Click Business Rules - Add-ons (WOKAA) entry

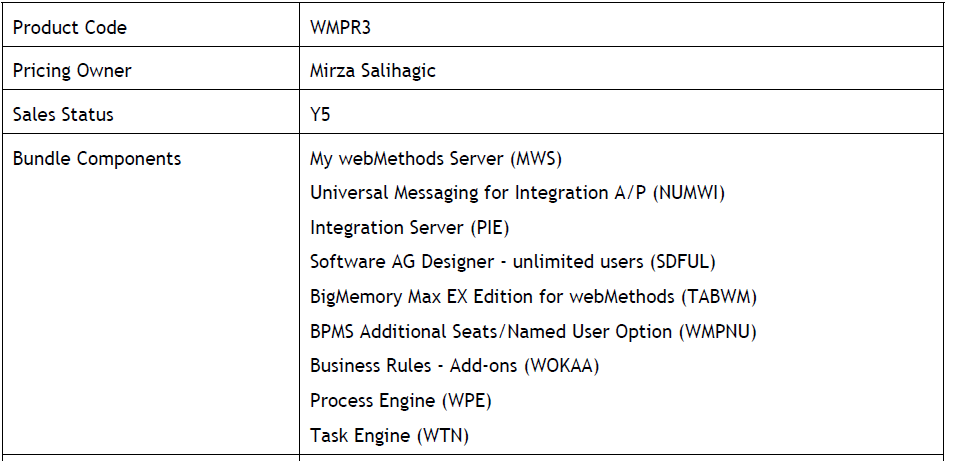coord(455,366)
